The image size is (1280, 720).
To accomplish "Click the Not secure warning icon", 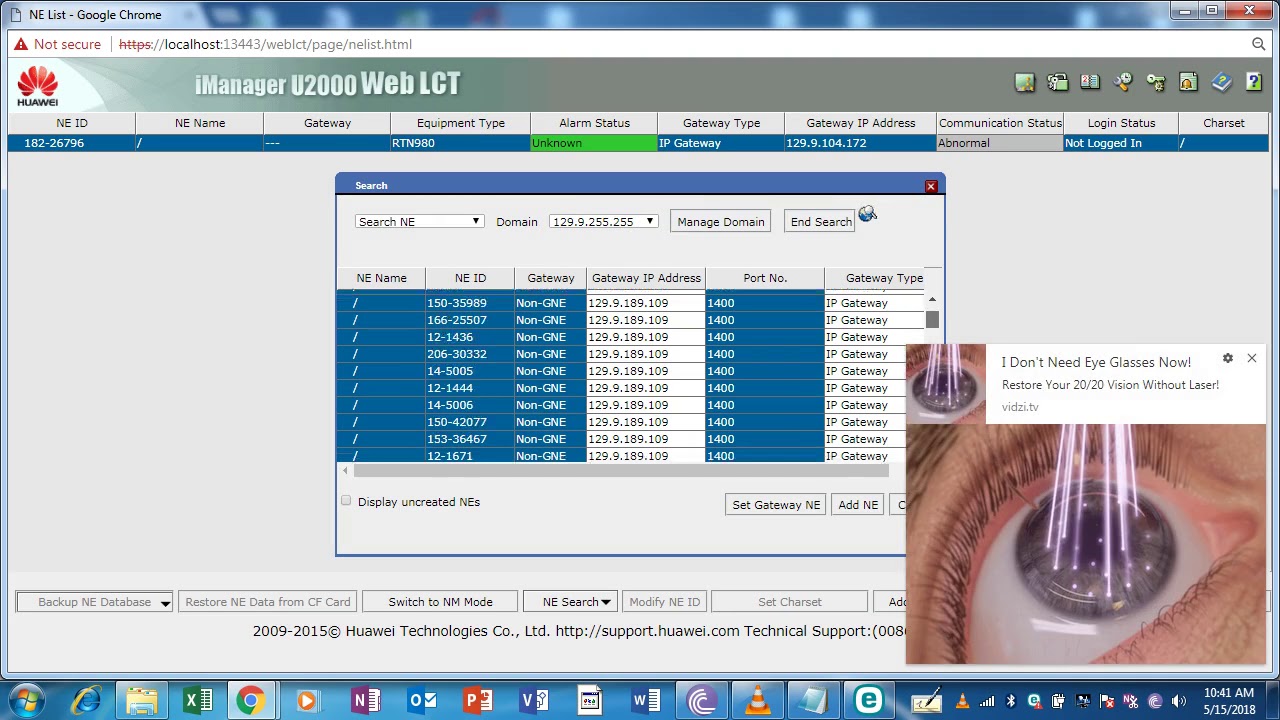I will (22, 44).
